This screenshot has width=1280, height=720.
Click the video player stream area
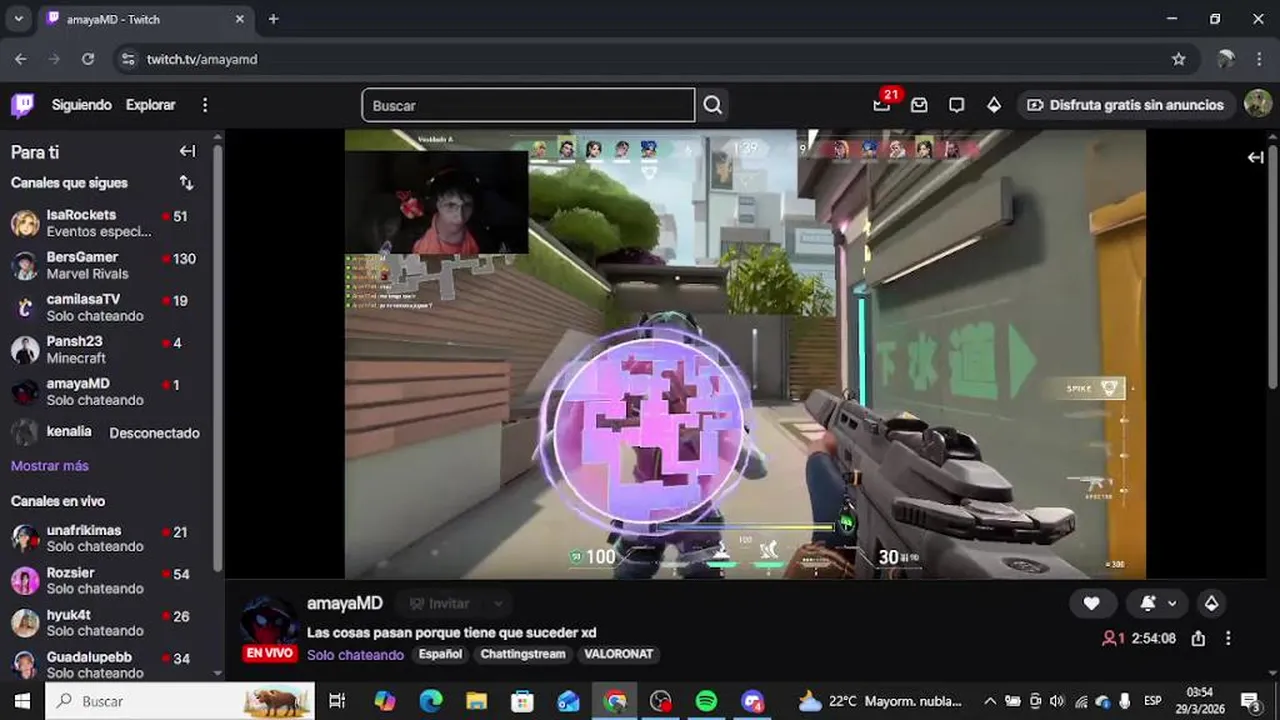[x=745, y=354]
